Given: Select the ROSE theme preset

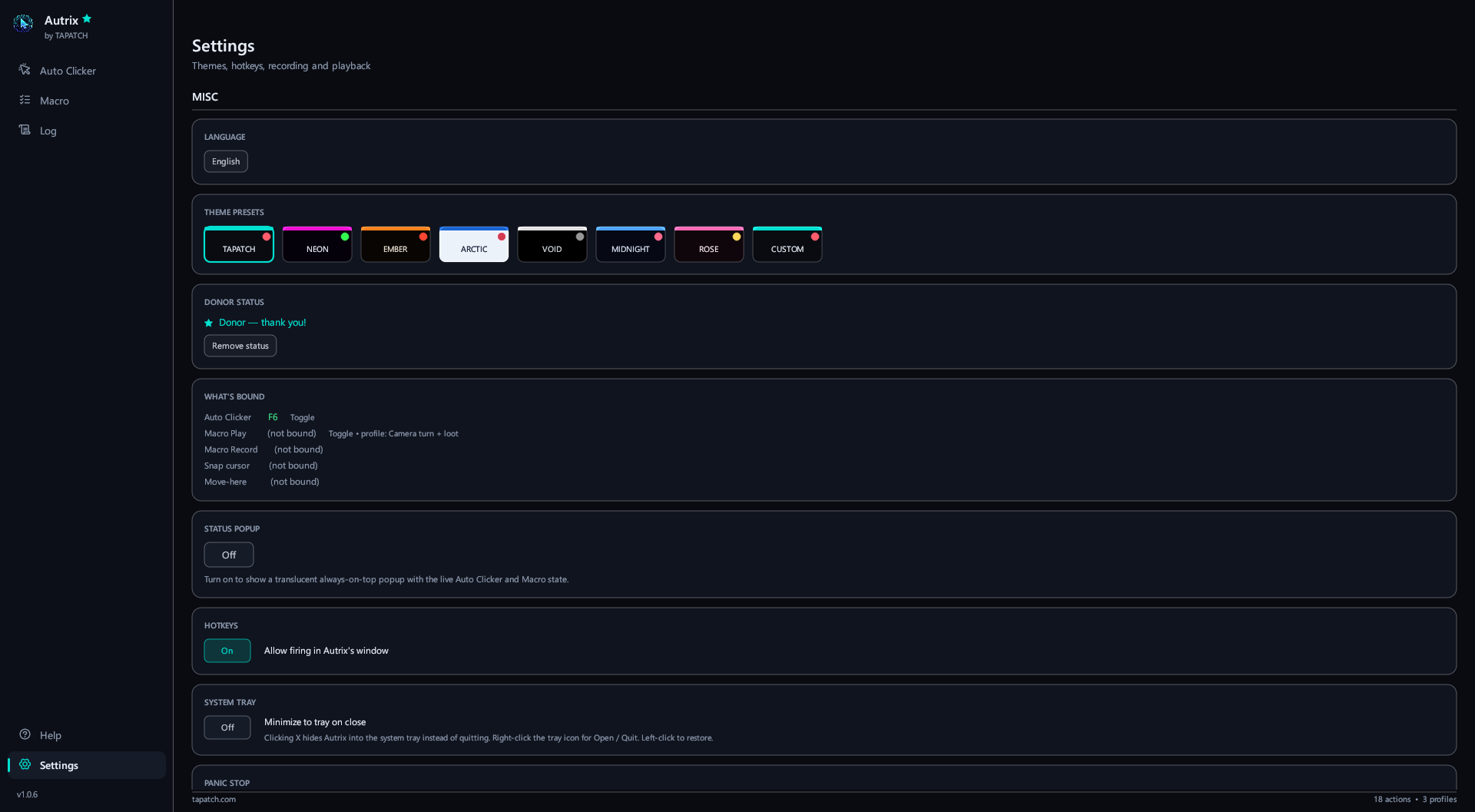Looking at the screenshot, I should pyautogui.click(x=709, y=244).
